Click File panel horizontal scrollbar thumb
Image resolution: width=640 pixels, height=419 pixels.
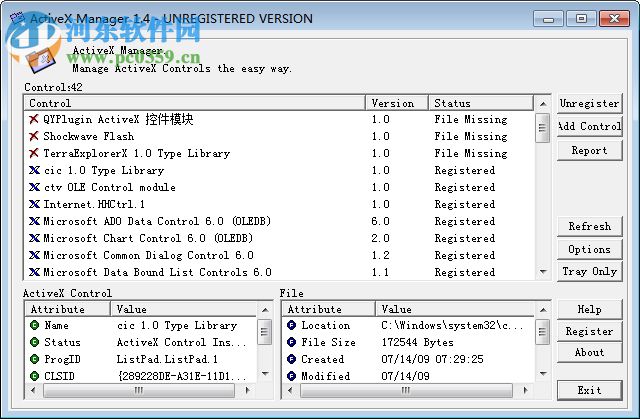click(406, 390)
